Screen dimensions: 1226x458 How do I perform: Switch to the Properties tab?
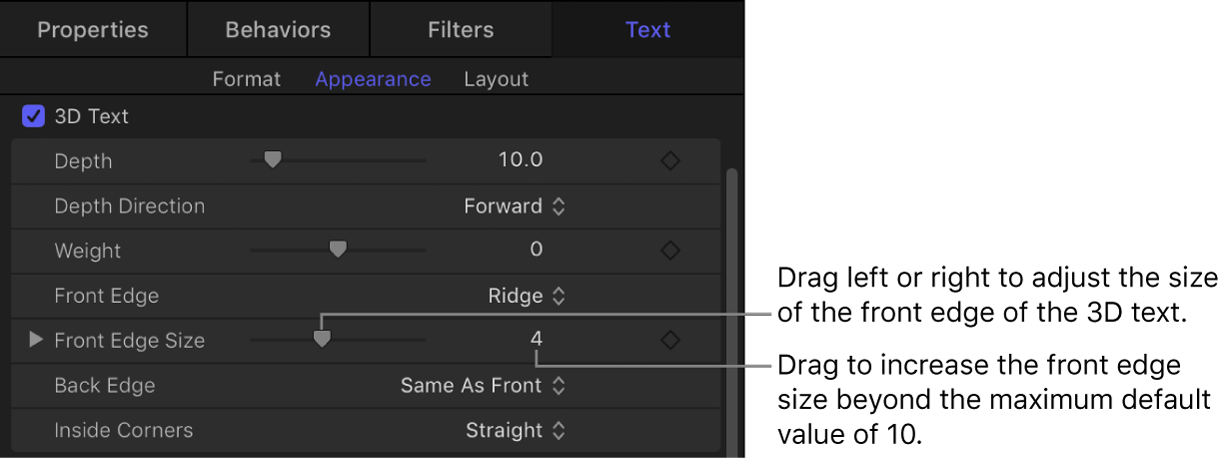(92, 29)
